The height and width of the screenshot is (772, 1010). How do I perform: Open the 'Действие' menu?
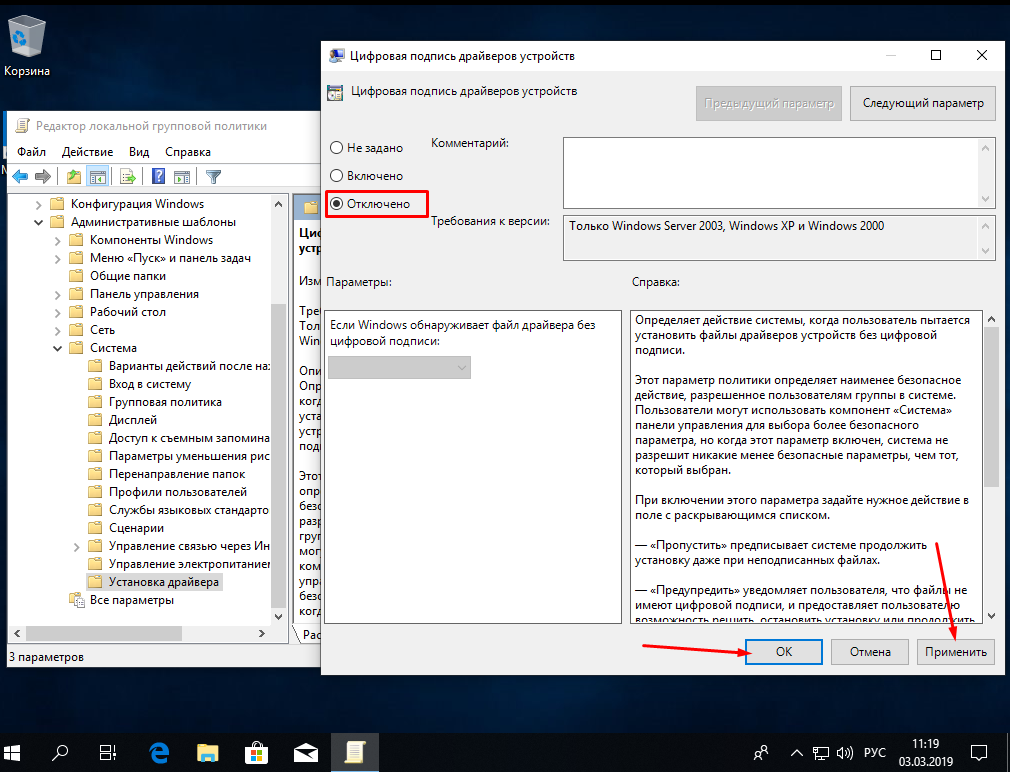tap(88, 152)
